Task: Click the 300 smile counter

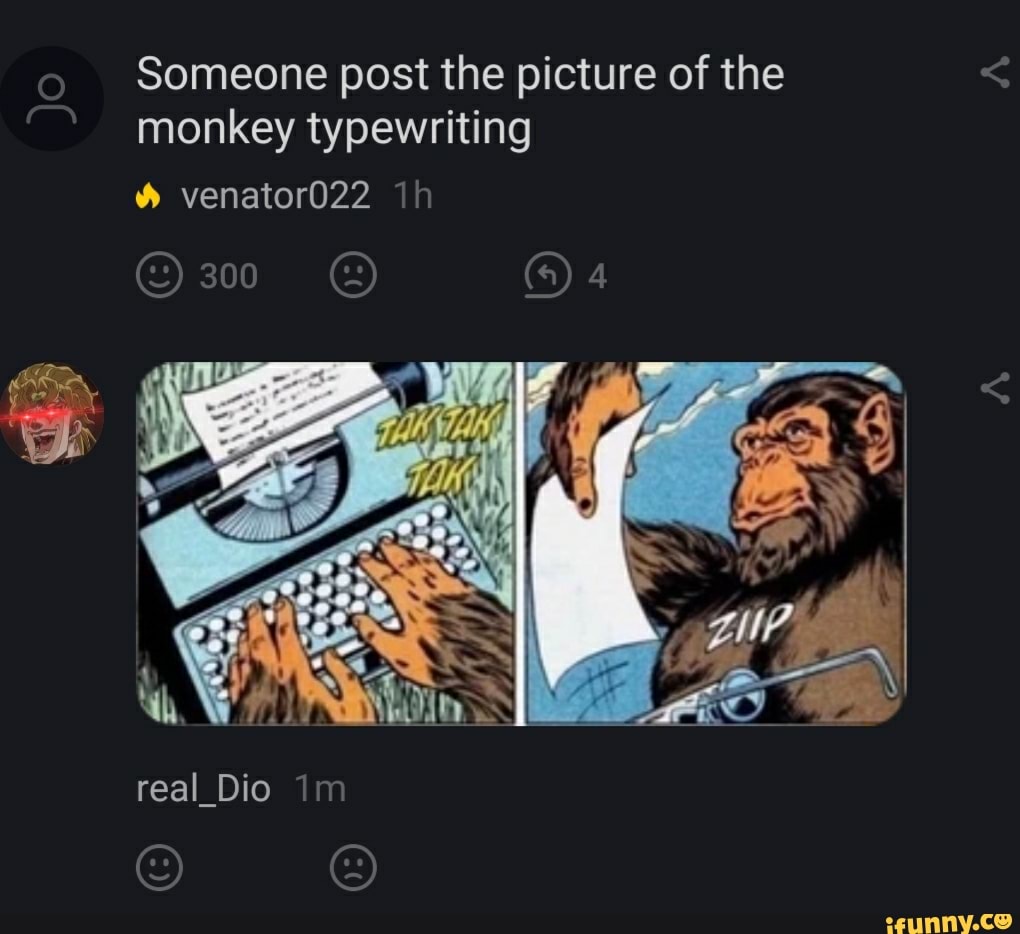Action: click(230, 275)
